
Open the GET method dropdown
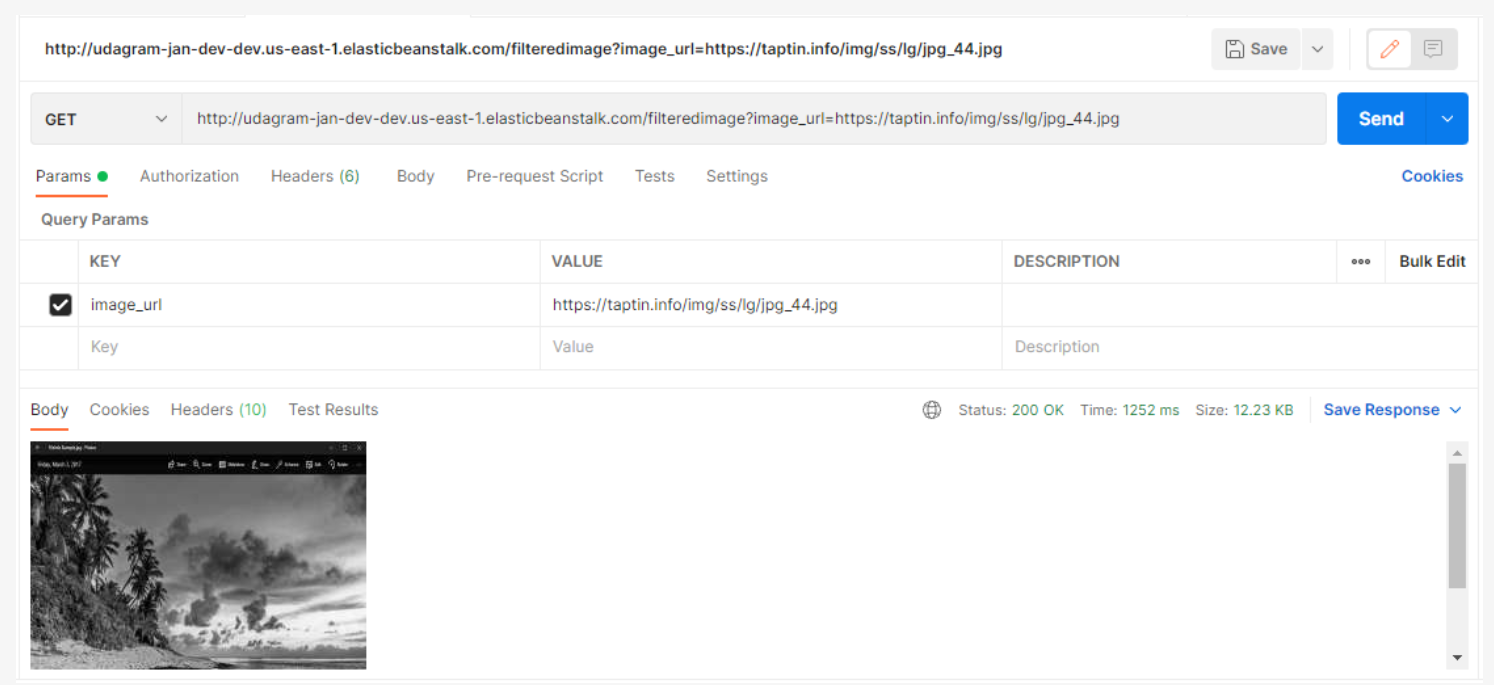[x=106, y=119]
